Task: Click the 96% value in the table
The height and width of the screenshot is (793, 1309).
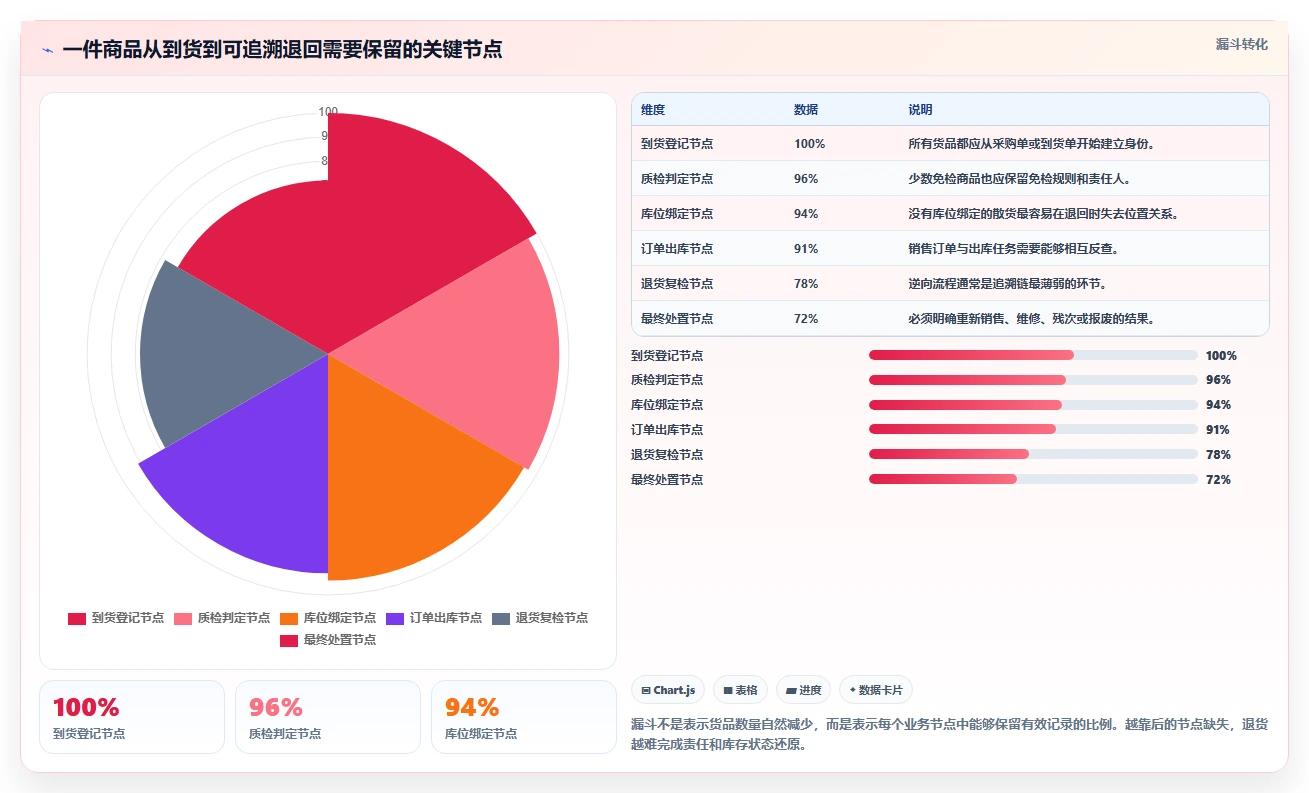Action: [806, 179]
